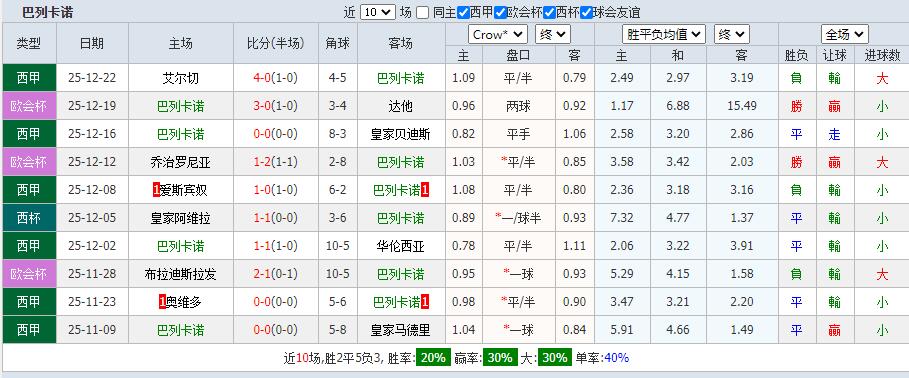The height and width of the screenshot is (378, 909).
Task: Click the red card badge beside 奥维多
Action: [162, 301]
